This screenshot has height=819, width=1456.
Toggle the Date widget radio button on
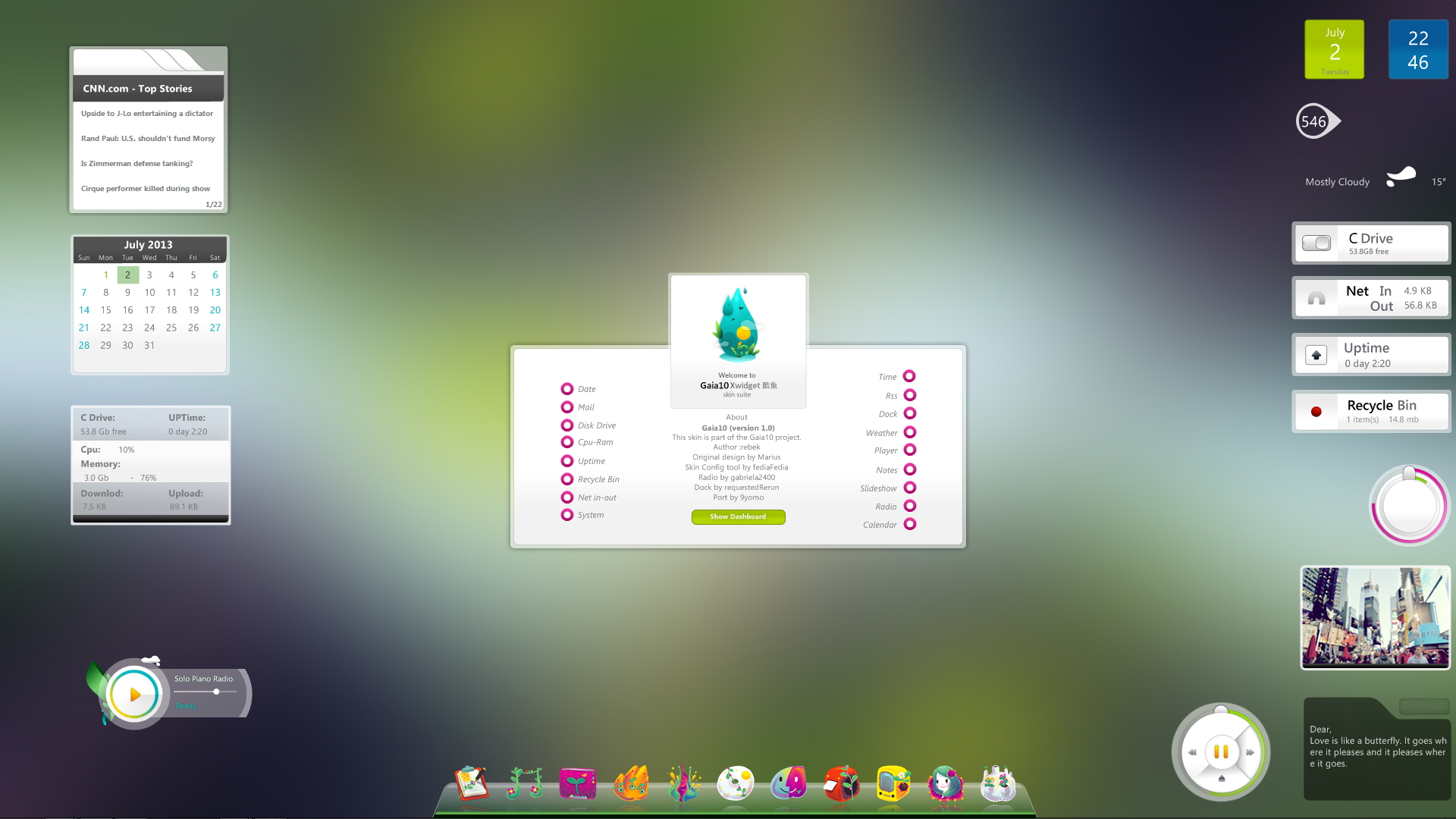click(x=567, y=388)
